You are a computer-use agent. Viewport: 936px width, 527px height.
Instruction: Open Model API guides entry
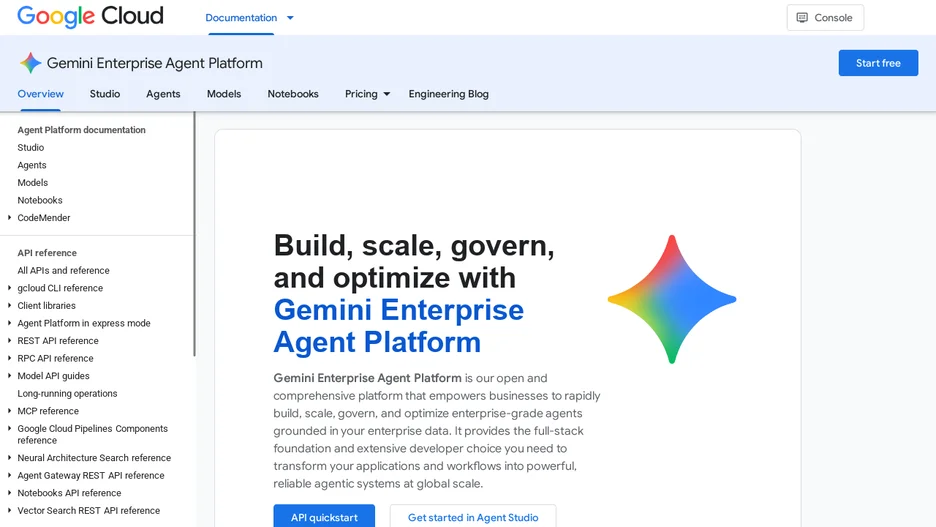[53, 376]
